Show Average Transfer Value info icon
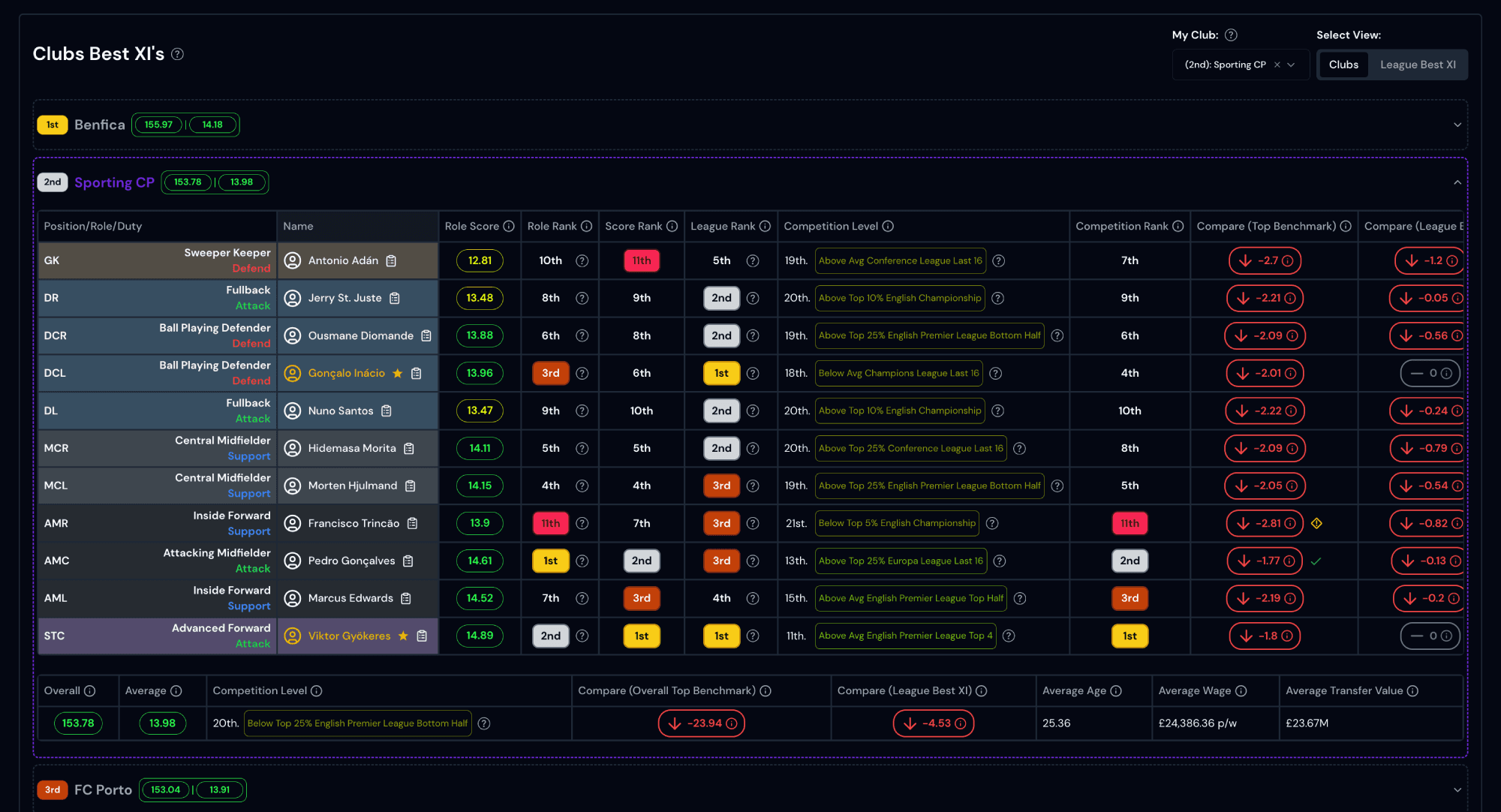This screenshot has width=1501, height=812. (x=1412, y=690)
